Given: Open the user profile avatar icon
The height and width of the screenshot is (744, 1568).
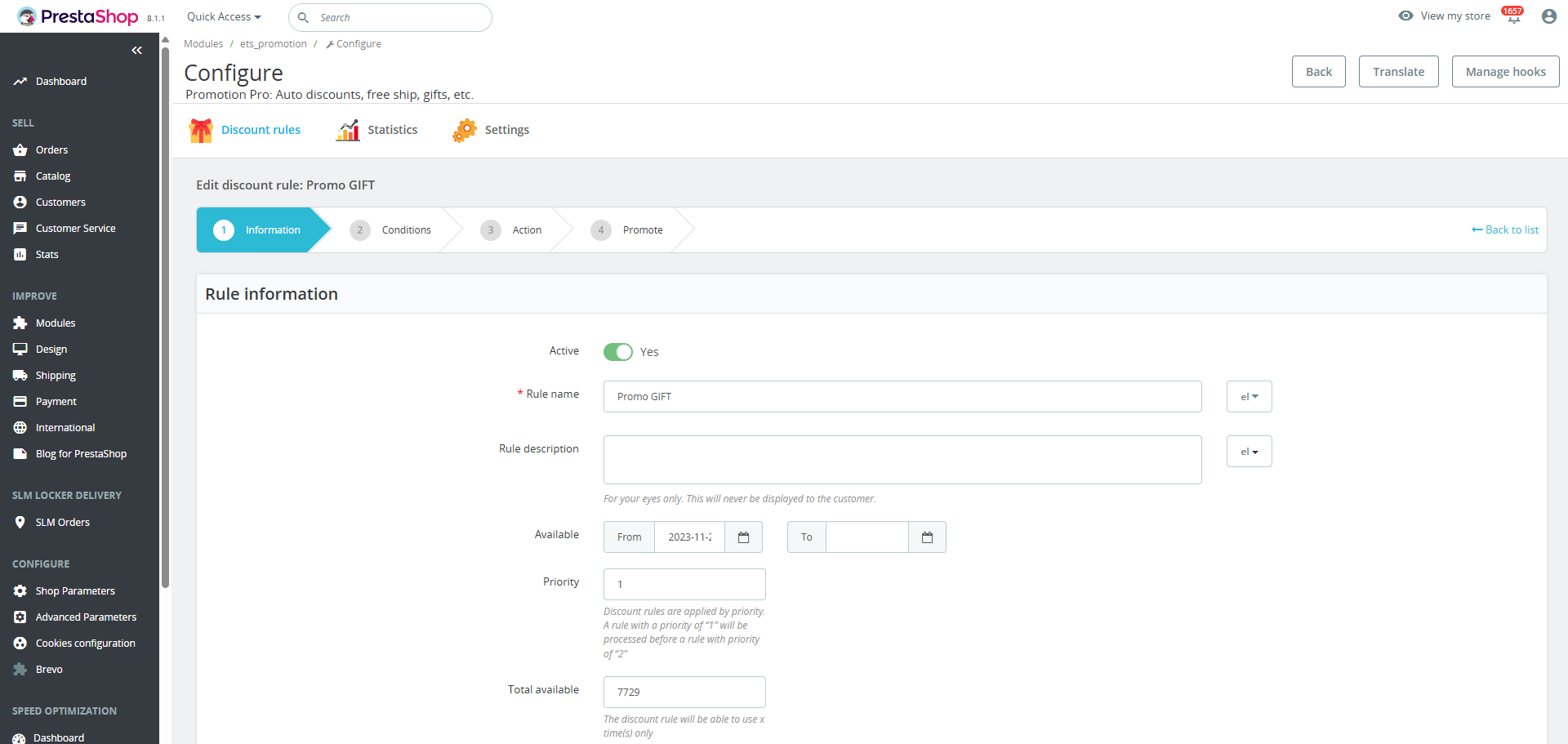Looking at the screenshot, I should point(1548,16).
